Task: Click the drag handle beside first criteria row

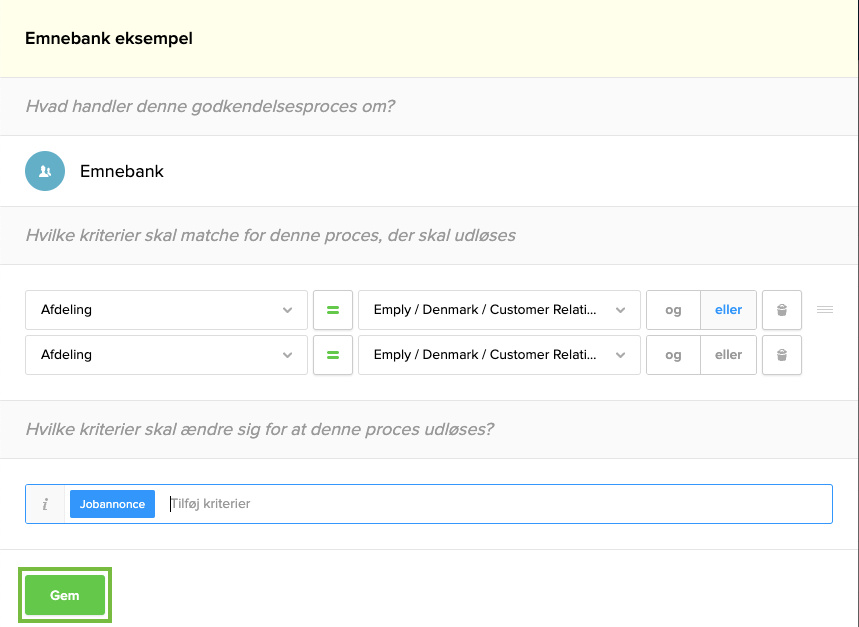Action: pos(825,310)
